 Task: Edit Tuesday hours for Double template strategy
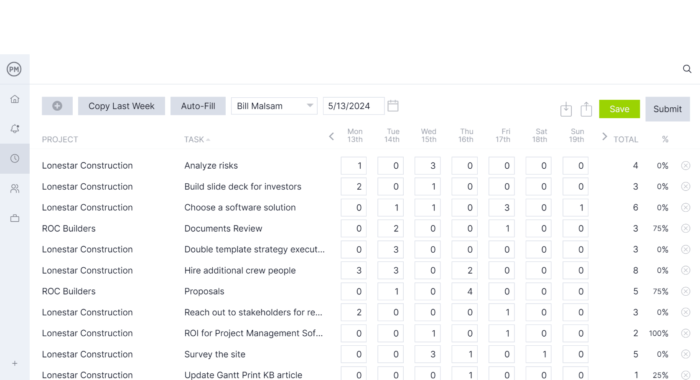(391, 250)
